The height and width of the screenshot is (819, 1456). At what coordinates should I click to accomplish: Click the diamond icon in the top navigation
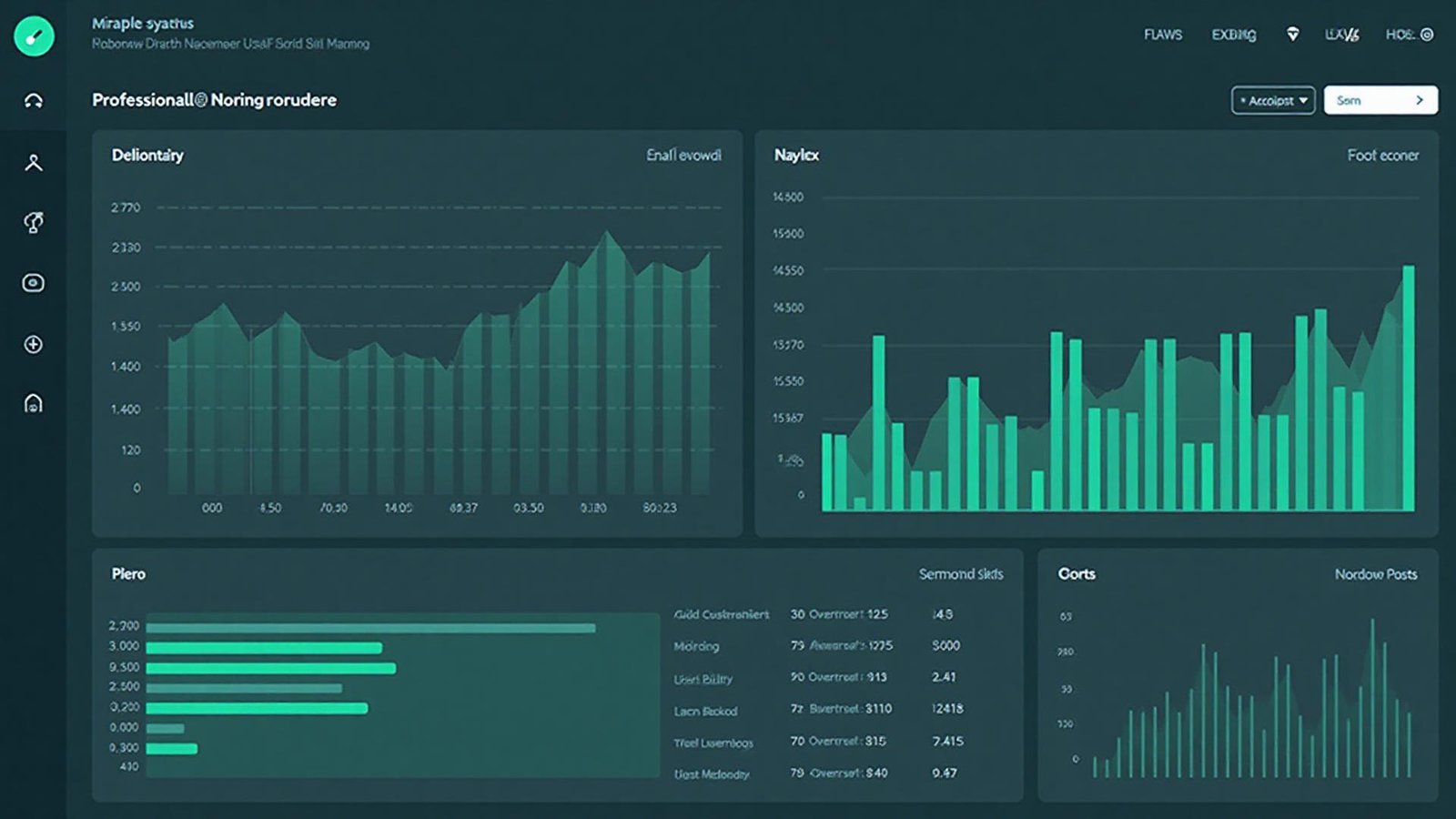point(1292,35)
